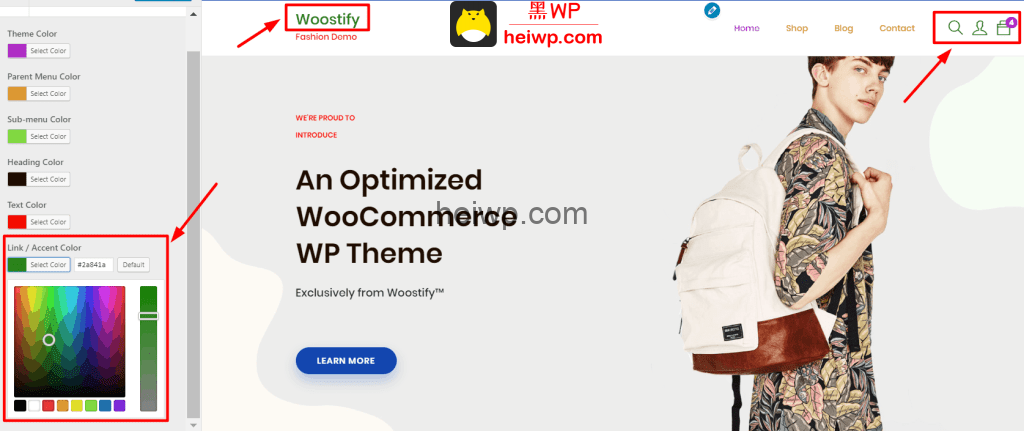The width and height of the screenshot is (1024, 431).
Task: Open the Blog menu item
Action: pos(844,28)
